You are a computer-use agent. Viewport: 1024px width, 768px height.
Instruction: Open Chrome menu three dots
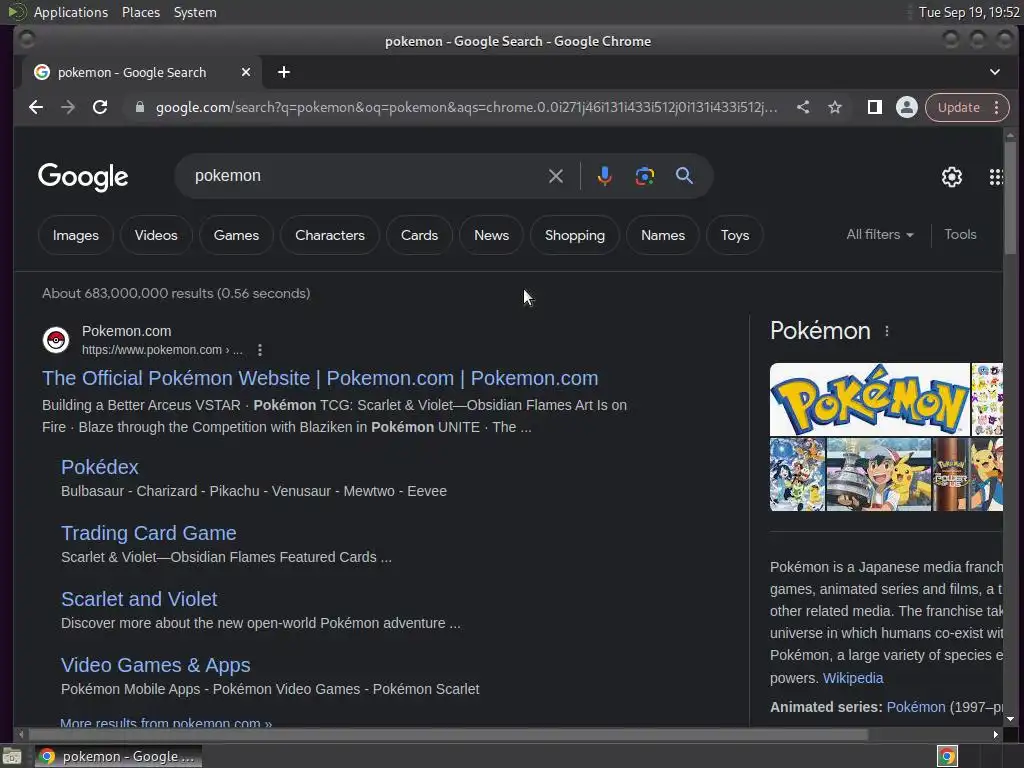pos(997,107)
